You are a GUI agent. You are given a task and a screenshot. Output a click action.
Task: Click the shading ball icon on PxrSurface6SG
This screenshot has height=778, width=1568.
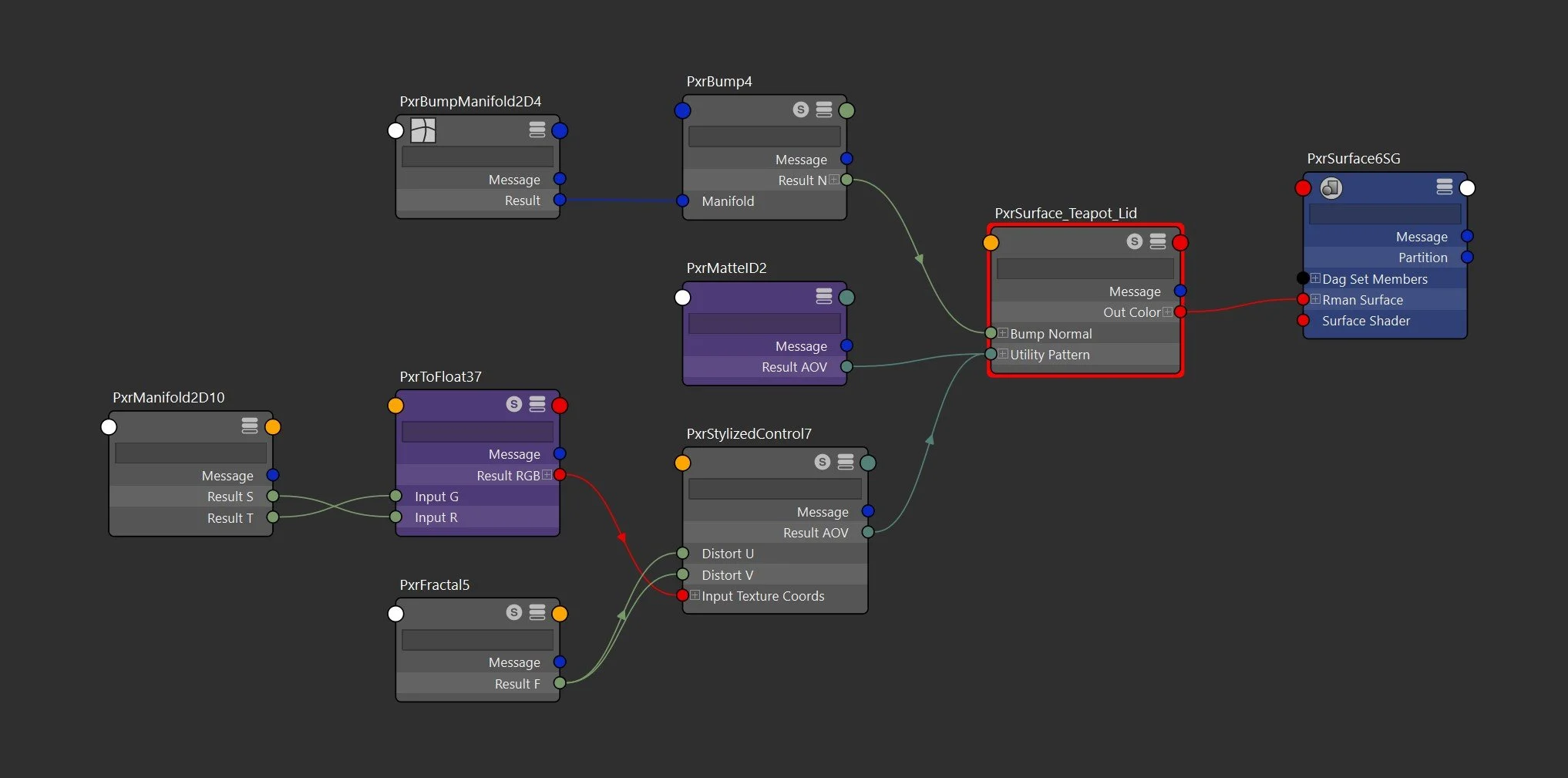tap(1331, 187)
